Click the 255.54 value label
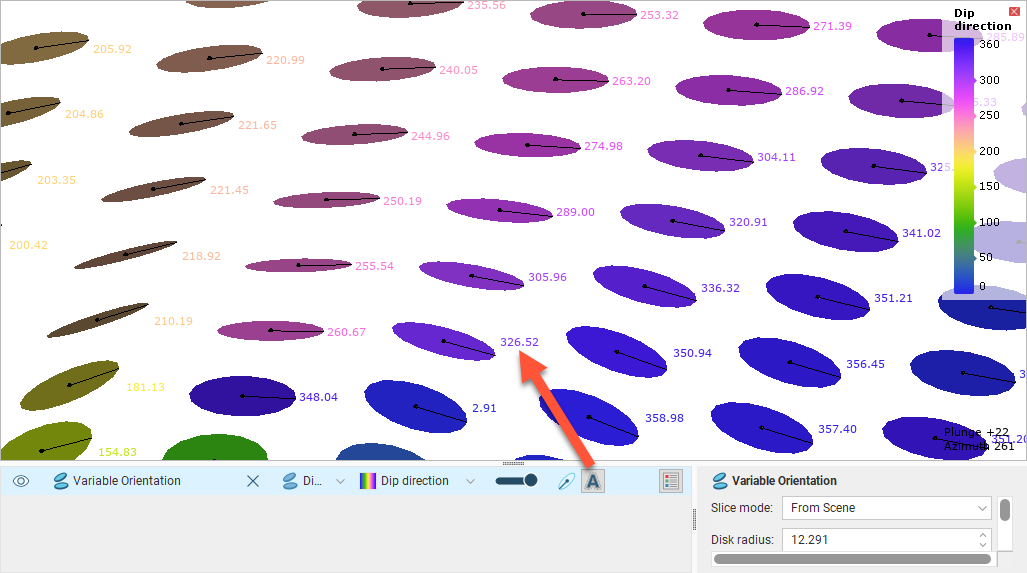Image resolution: width=1027 pixels, height=573 pixels. click(374, 266)
